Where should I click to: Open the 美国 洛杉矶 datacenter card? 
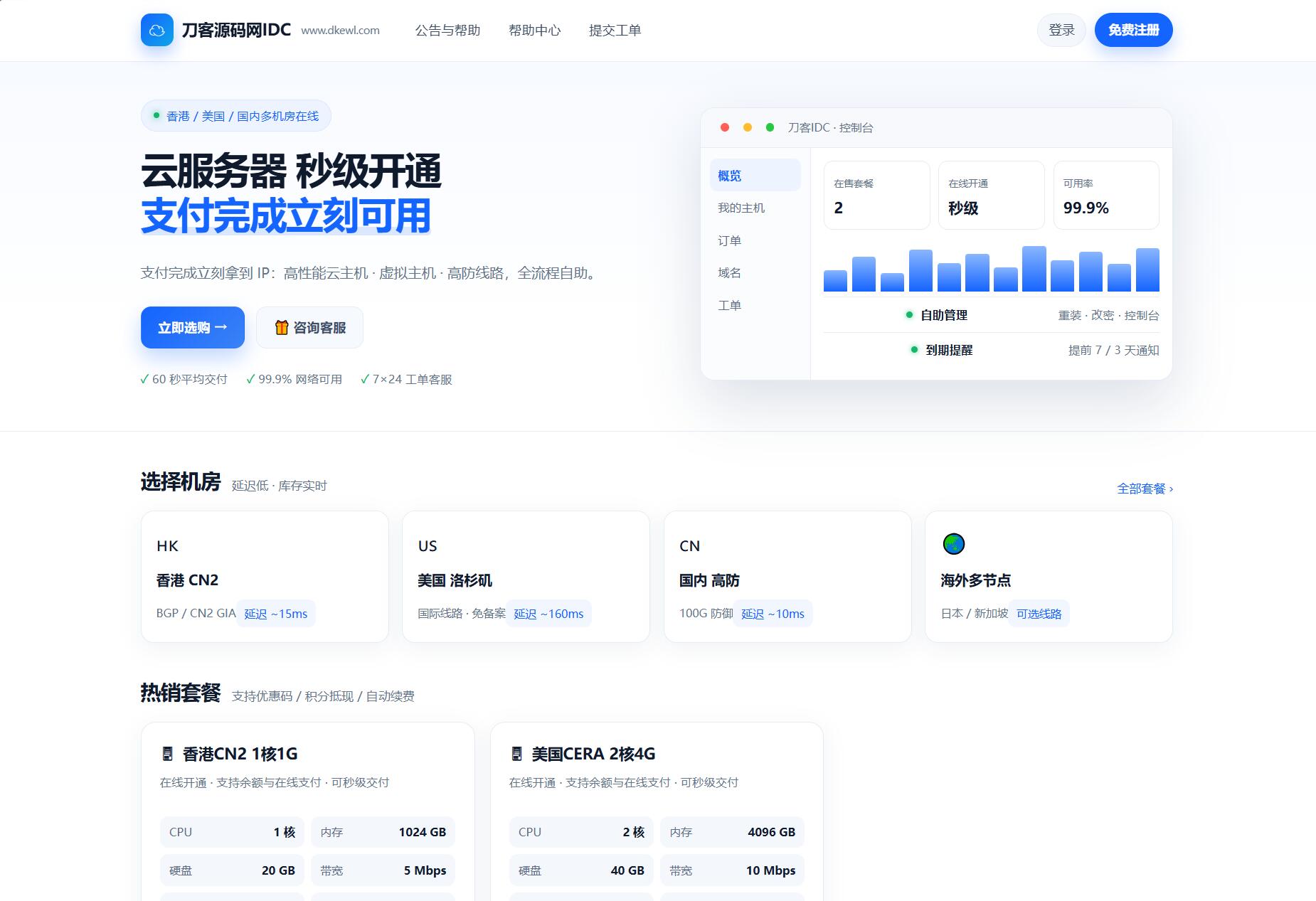[526, 577]
